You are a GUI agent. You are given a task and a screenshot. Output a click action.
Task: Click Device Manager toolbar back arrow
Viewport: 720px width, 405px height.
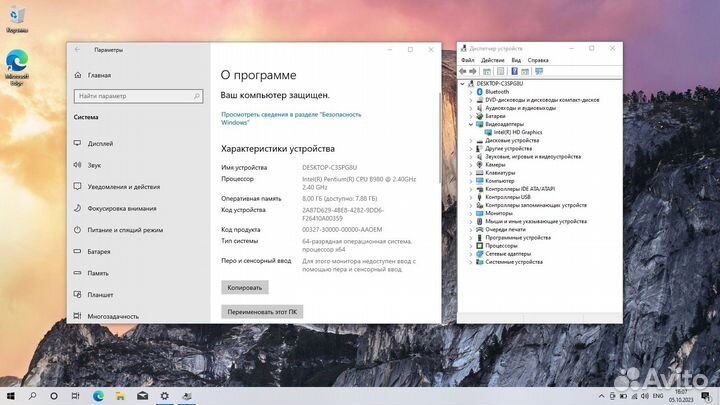point(463,71)
